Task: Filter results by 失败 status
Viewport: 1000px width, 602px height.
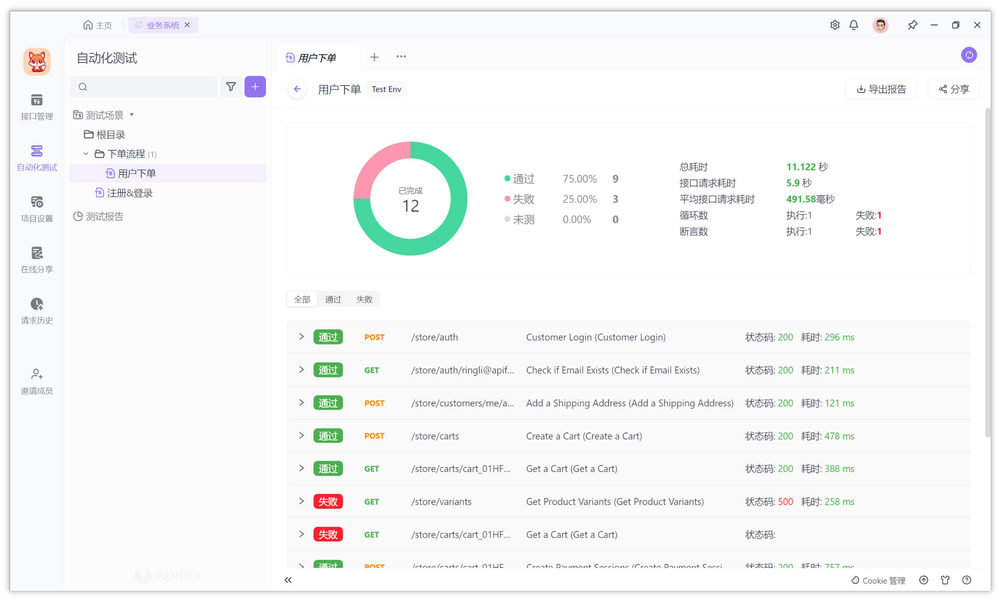Action: 364,299
